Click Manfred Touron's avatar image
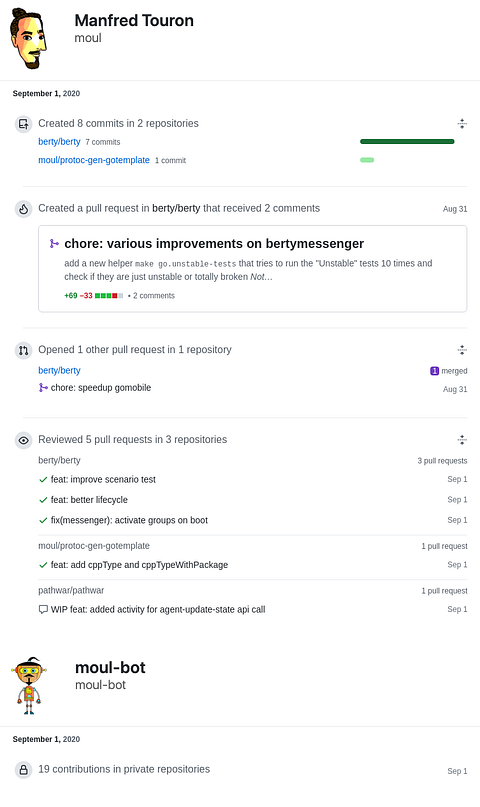Image resolution: width=480 pixels, height=807 pixels. (x=29, y=39)
